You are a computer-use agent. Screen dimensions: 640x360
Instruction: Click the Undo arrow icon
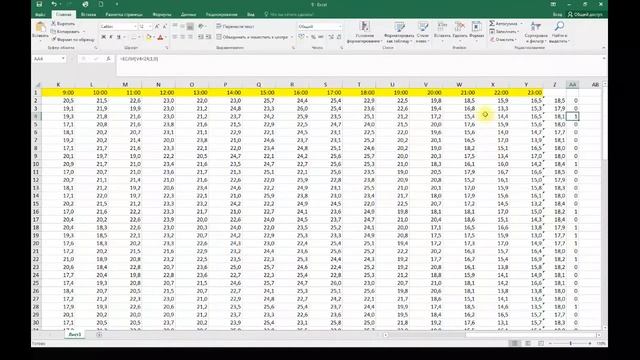click(54, 4)
